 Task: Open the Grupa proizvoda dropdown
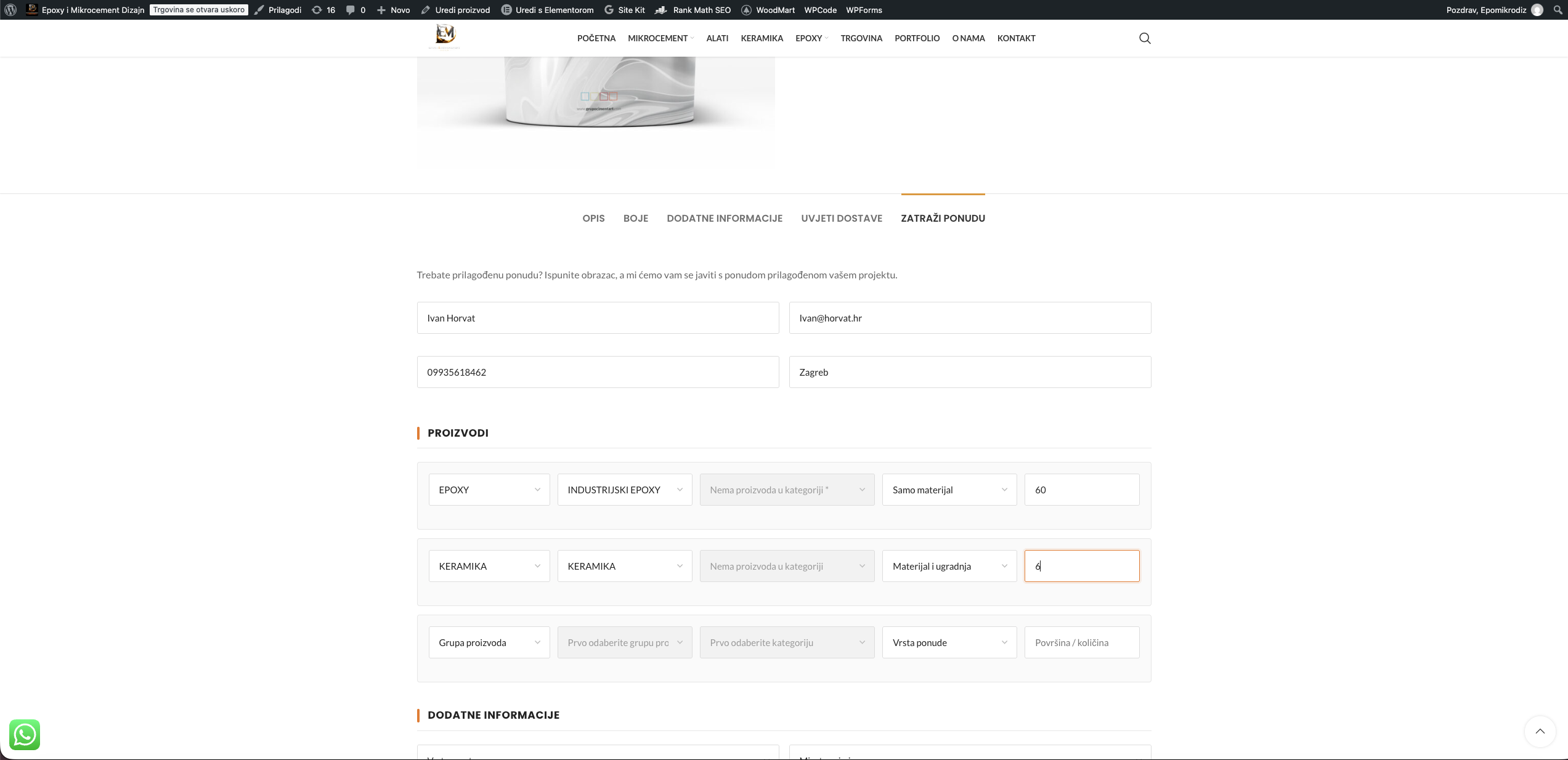tap(489, 642)
